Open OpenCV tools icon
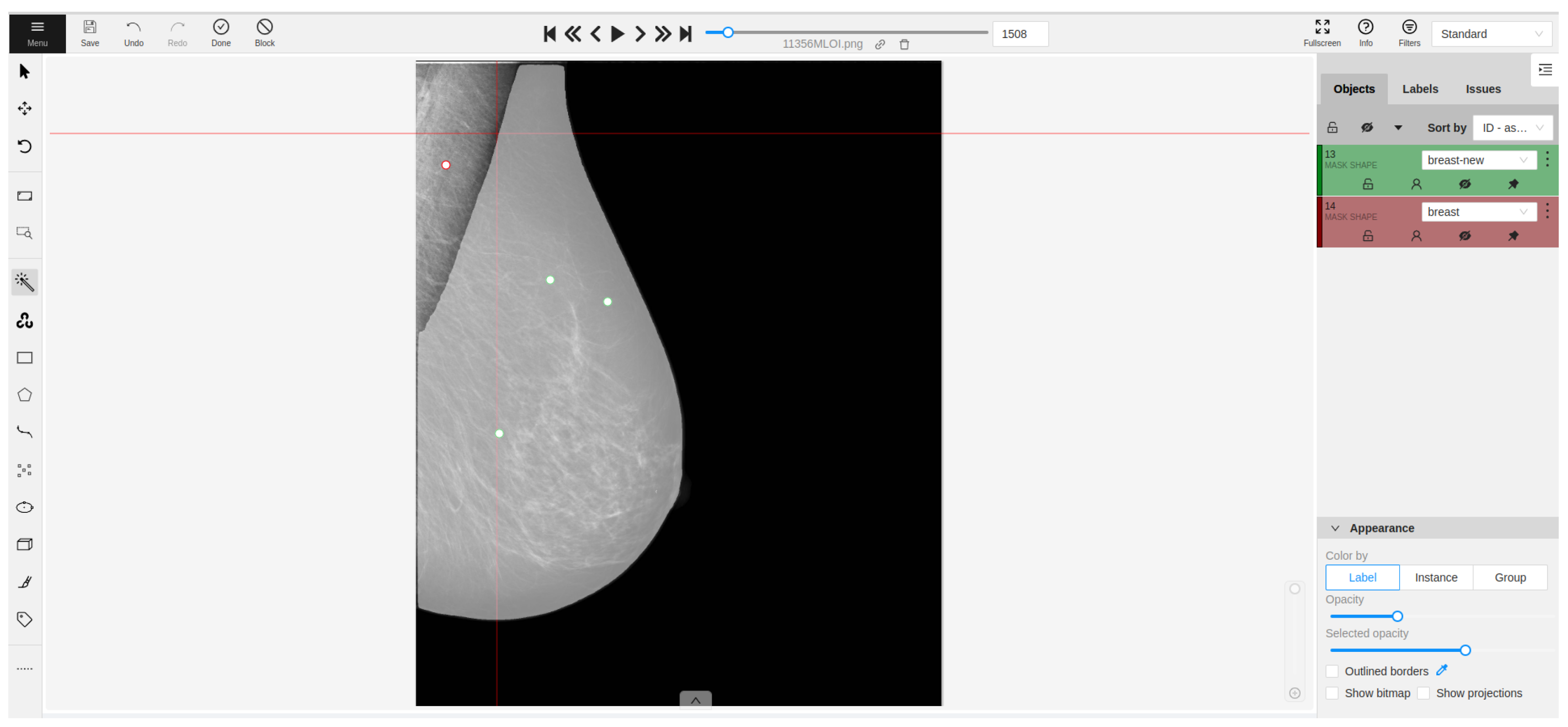Screen dimensions: 1568x727 tap(24, 321)
